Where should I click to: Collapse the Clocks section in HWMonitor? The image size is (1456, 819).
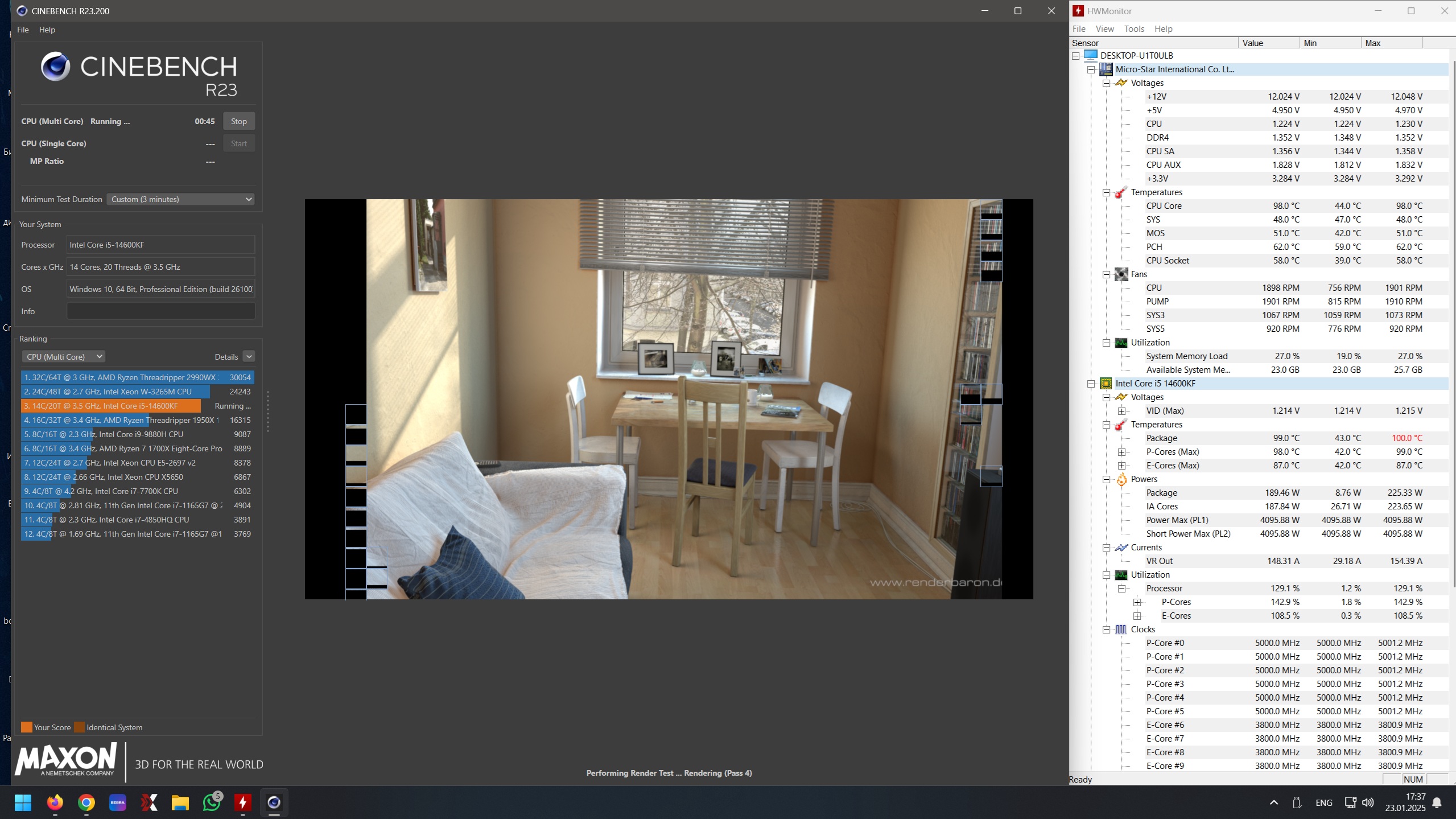coord(1107,629)
